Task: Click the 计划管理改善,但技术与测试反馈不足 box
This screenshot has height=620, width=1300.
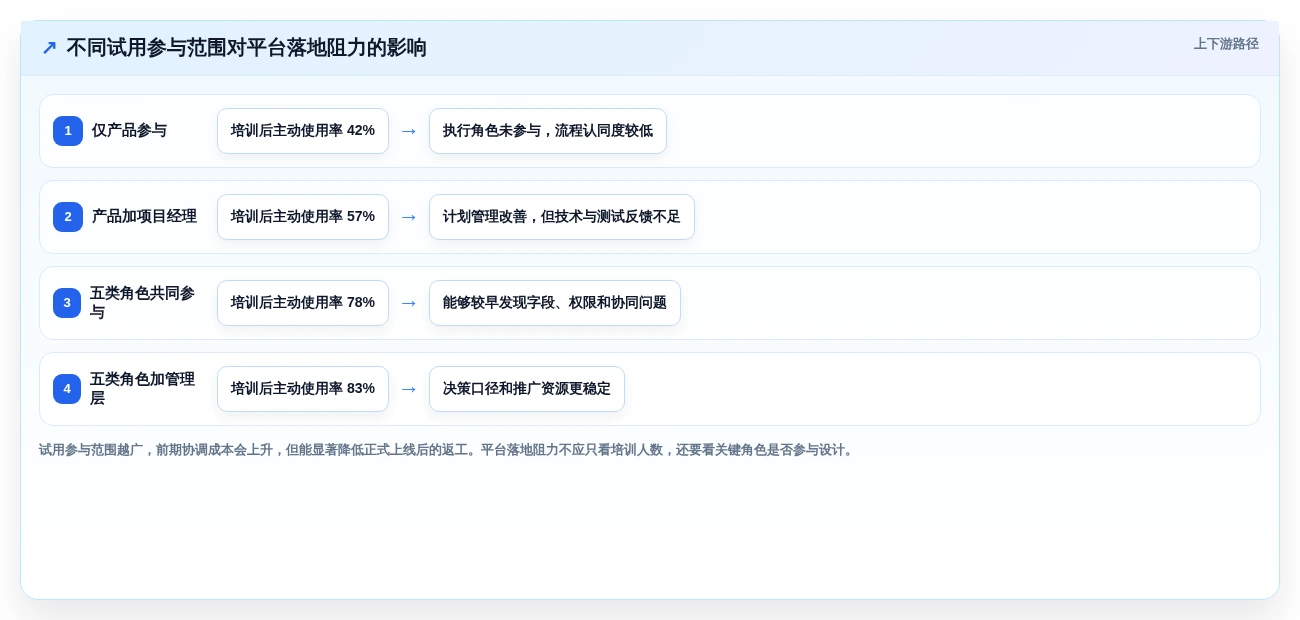Action: pos(562,217)
